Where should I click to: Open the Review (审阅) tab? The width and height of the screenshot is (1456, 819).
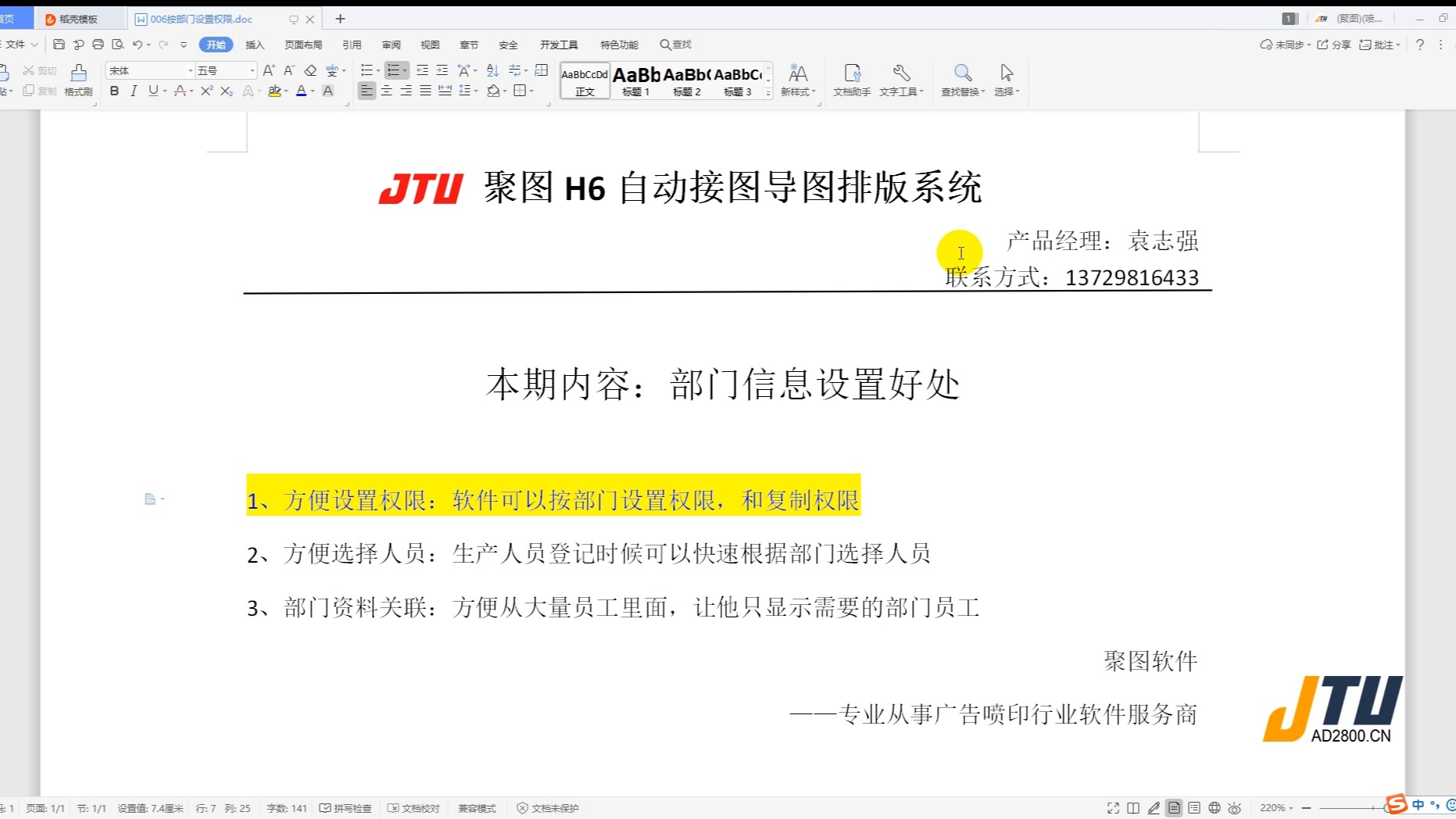391,45
